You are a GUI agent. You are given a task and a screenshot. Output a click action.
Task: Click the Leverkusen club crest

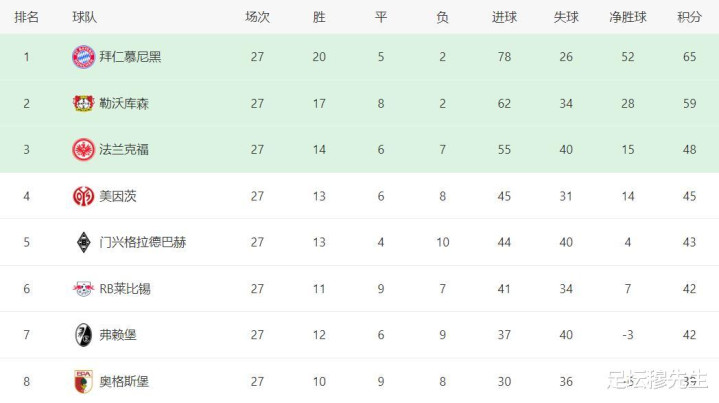point(83,103)
